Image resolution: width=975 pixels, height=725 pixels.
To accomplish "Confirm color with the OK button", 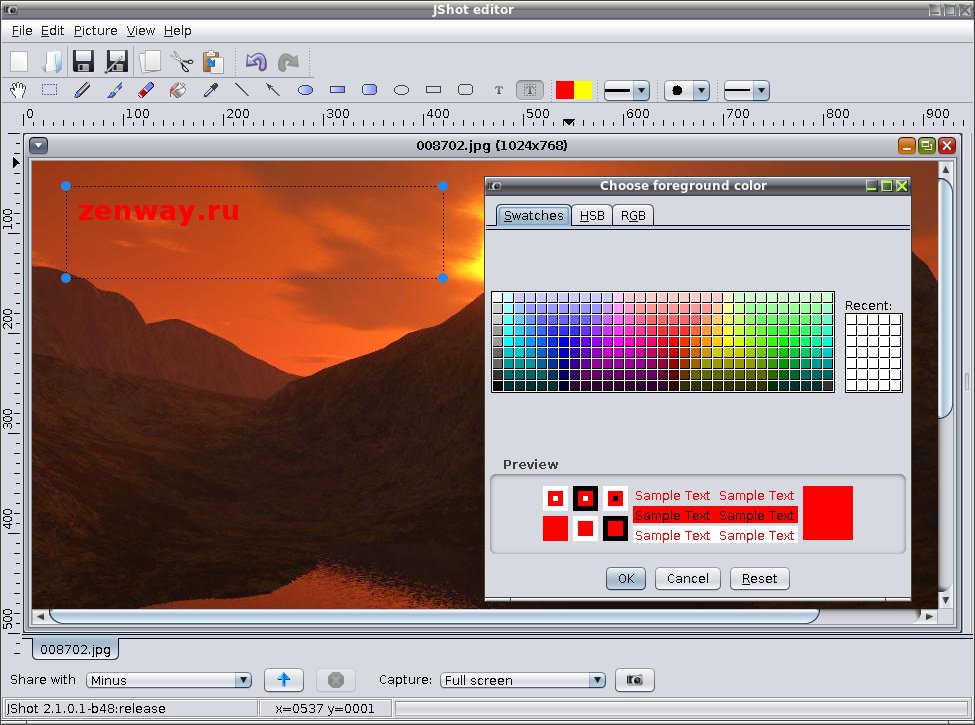I will [626, 579].
